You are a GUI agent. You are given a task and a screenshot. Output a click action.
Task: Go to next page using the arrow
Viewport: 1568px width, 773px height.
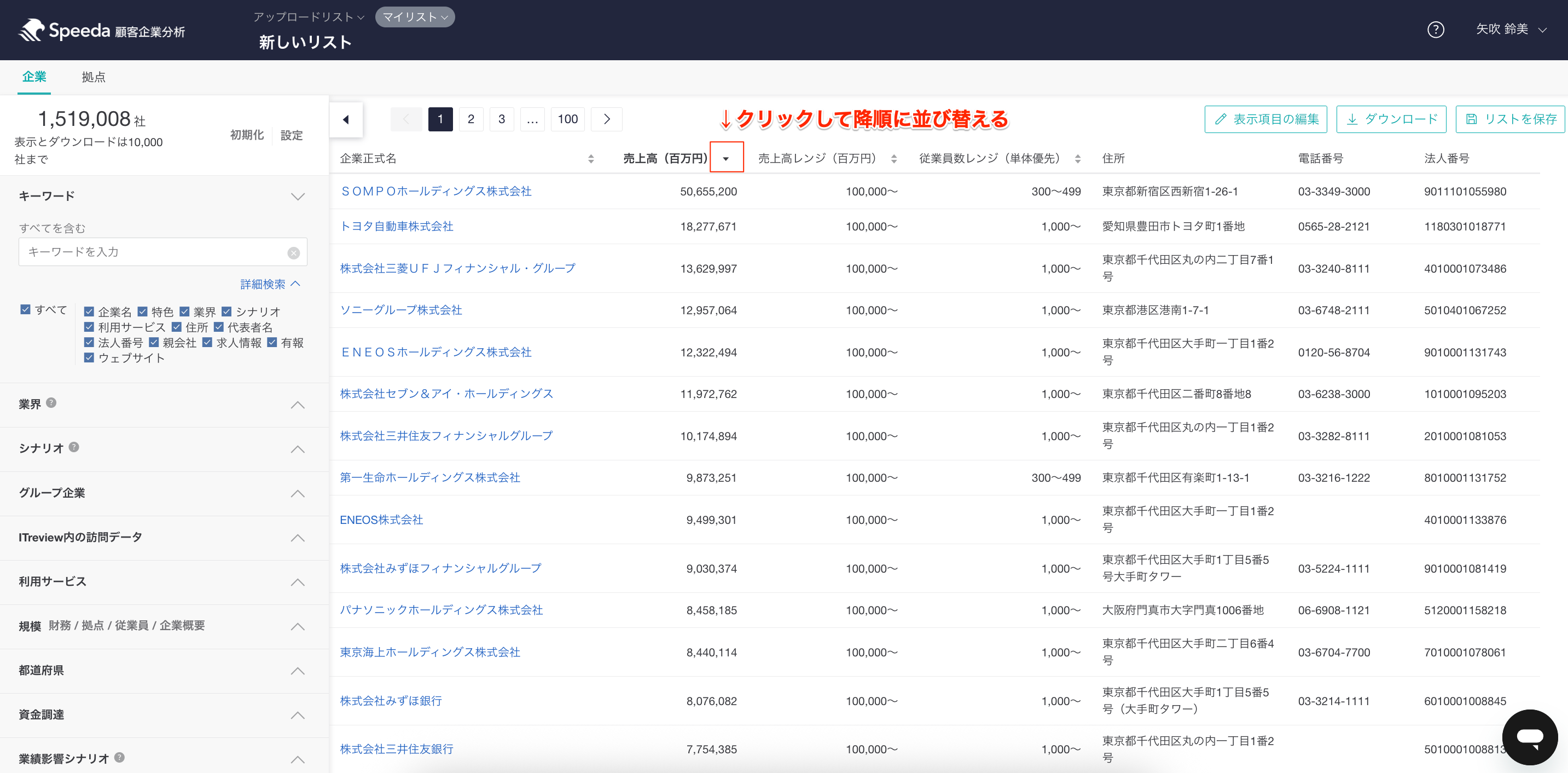606,119
